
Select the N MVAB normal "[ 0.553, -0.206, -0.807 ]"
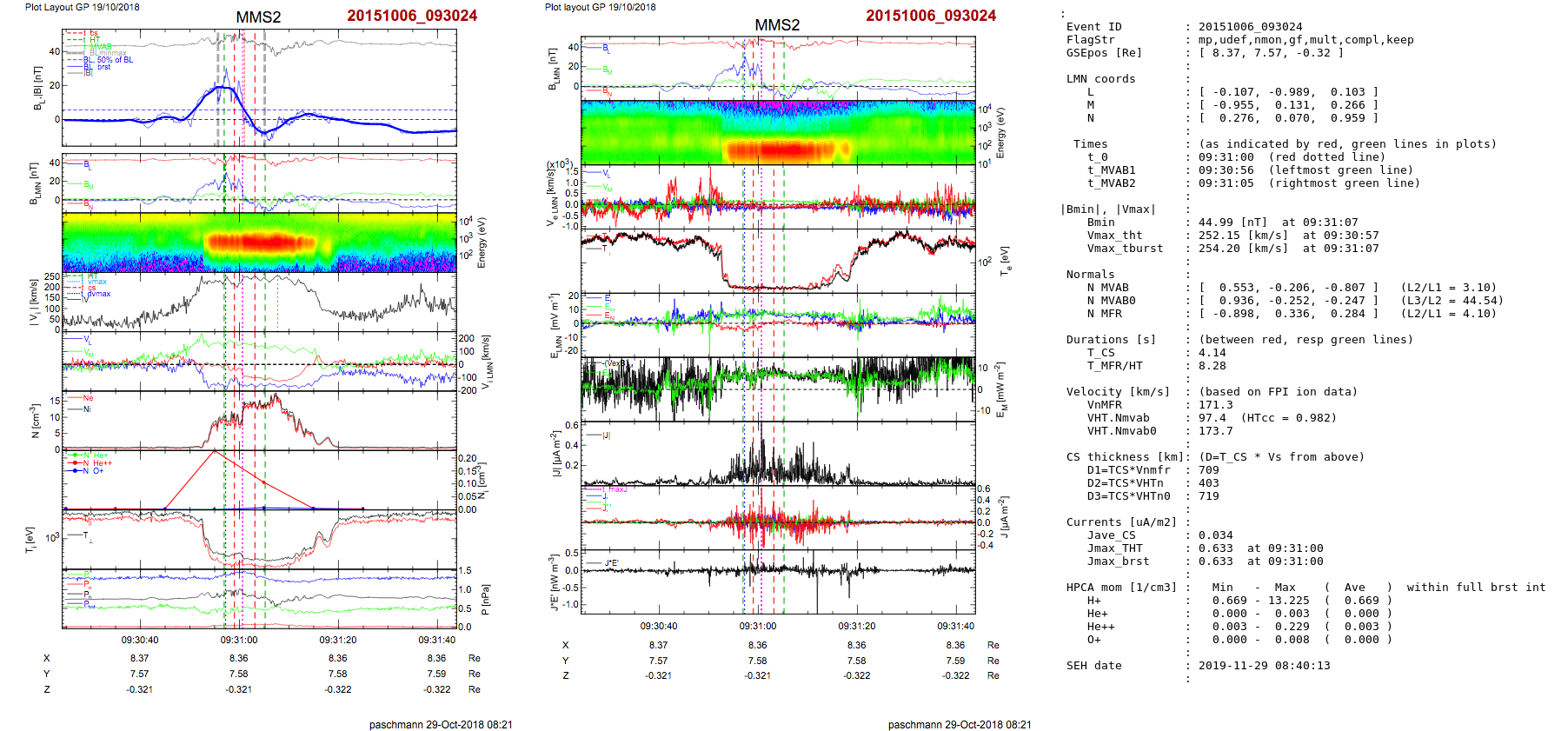pyautogui.click(x=1288, y=288)
